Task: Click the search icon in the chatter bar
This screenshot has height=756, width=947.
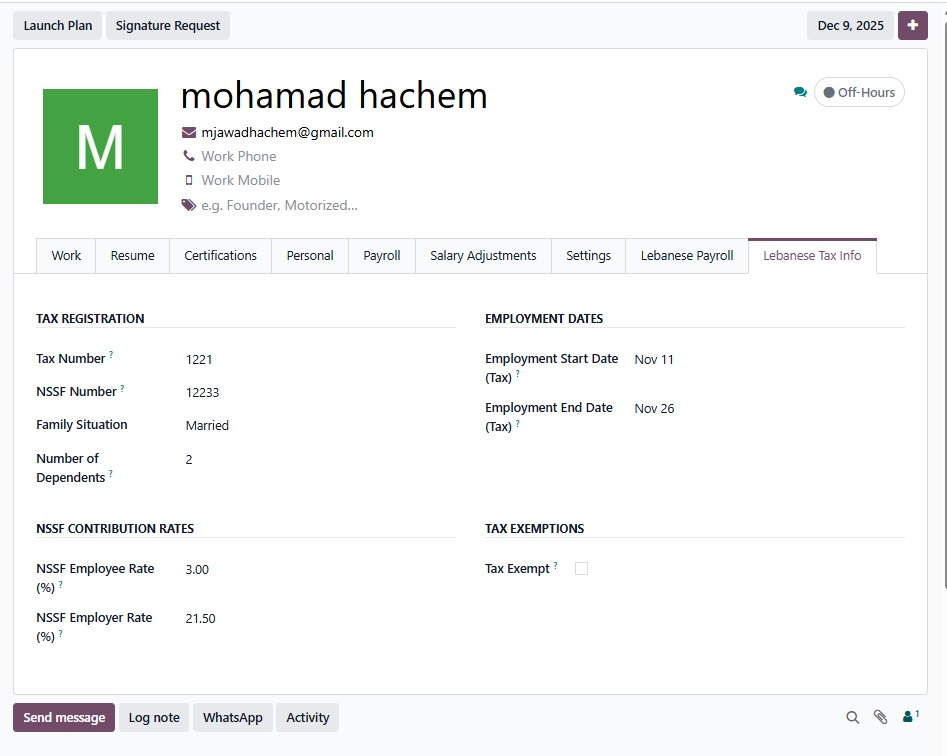Action: [853, 717]
